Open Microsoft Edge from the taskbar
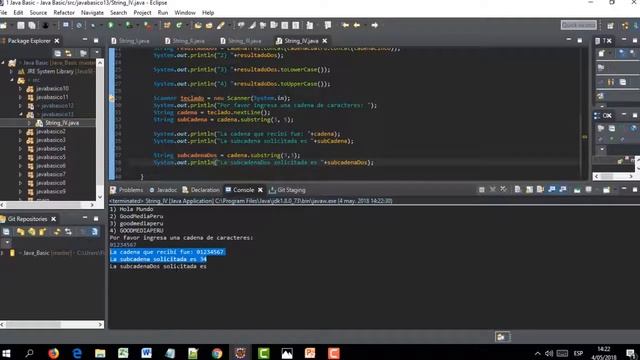This screenshot has height=360, width=640. (77, 353)
